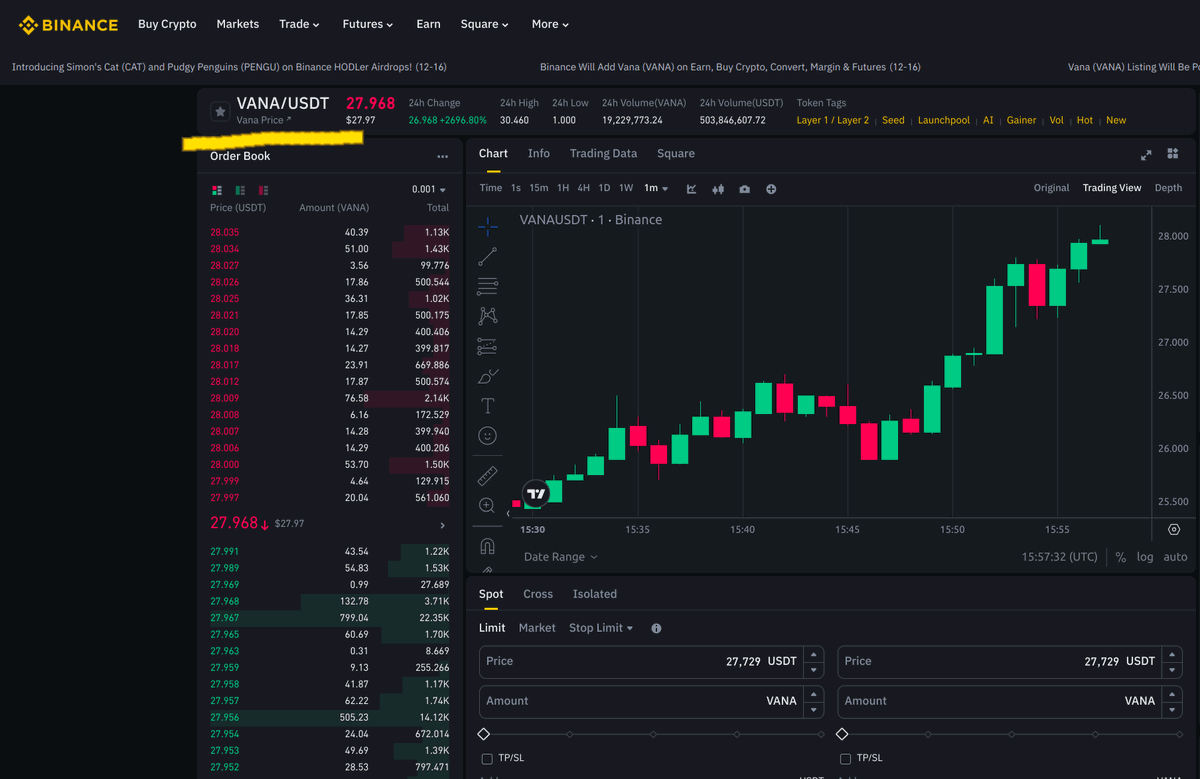
Task: Select the trend line drawing tool
Action: tap(487, 256)
